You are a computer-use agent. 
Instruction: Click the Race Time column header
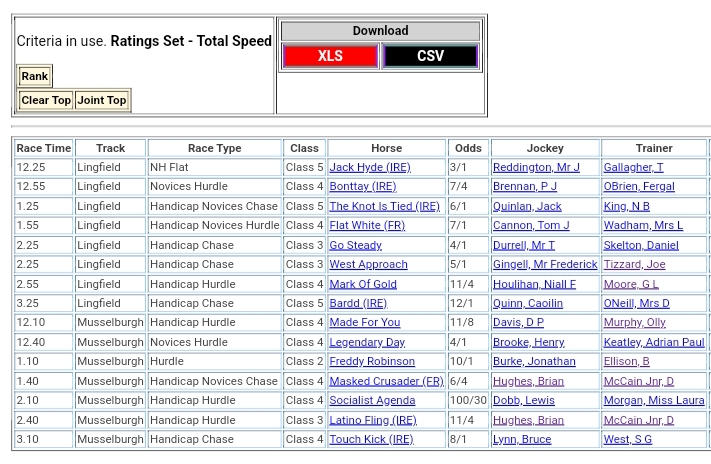click(x=44, y=148)
